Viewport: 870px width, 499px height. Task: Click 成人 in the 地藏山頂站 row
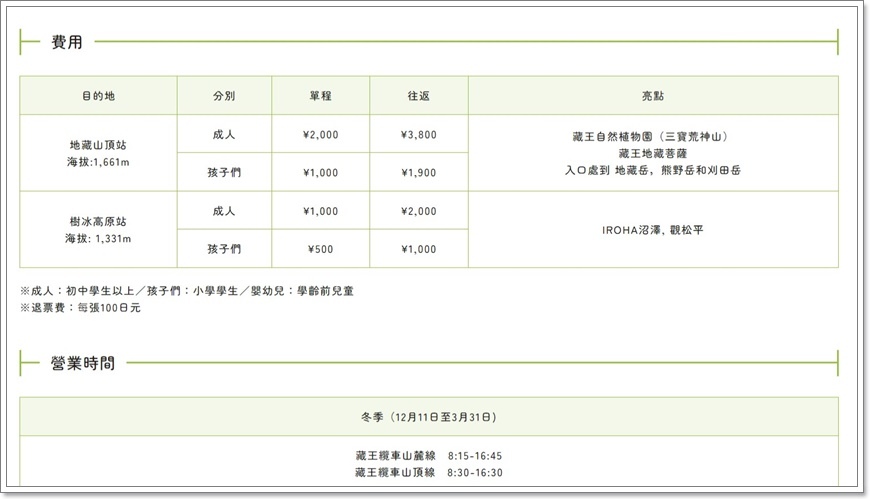coord(224,134)
